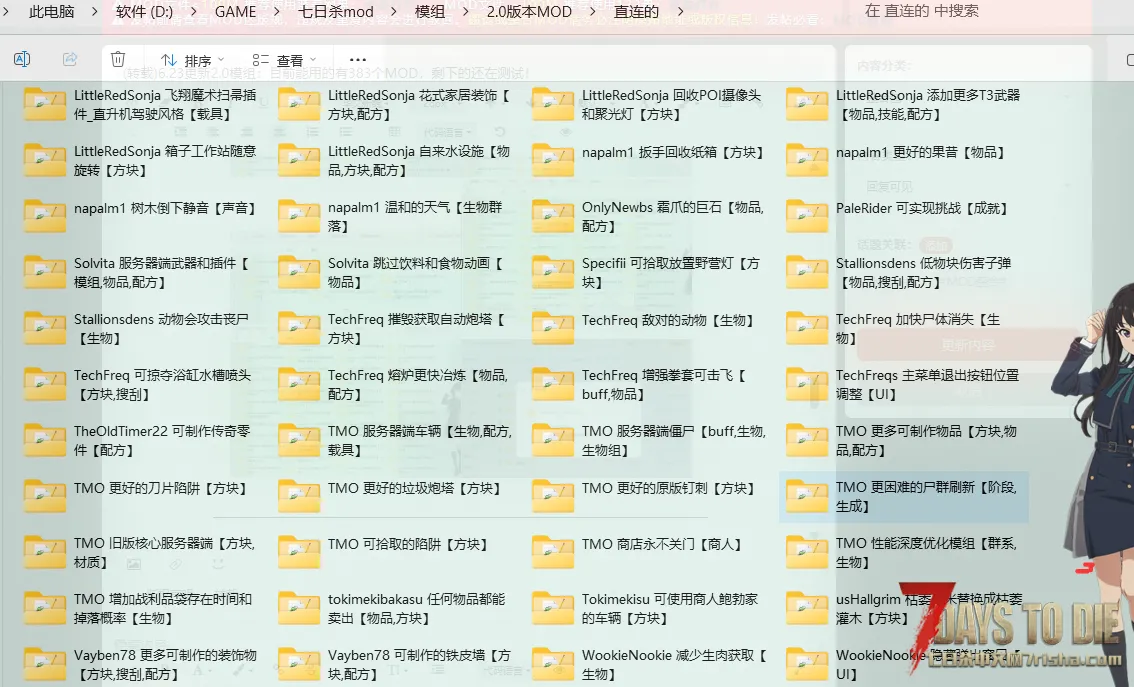The width and height of the screenshot is (1134, 687).
Task: Click text TechFreqs 主菜单退出按钮位置调整
Action: click(x=927, y=385)
